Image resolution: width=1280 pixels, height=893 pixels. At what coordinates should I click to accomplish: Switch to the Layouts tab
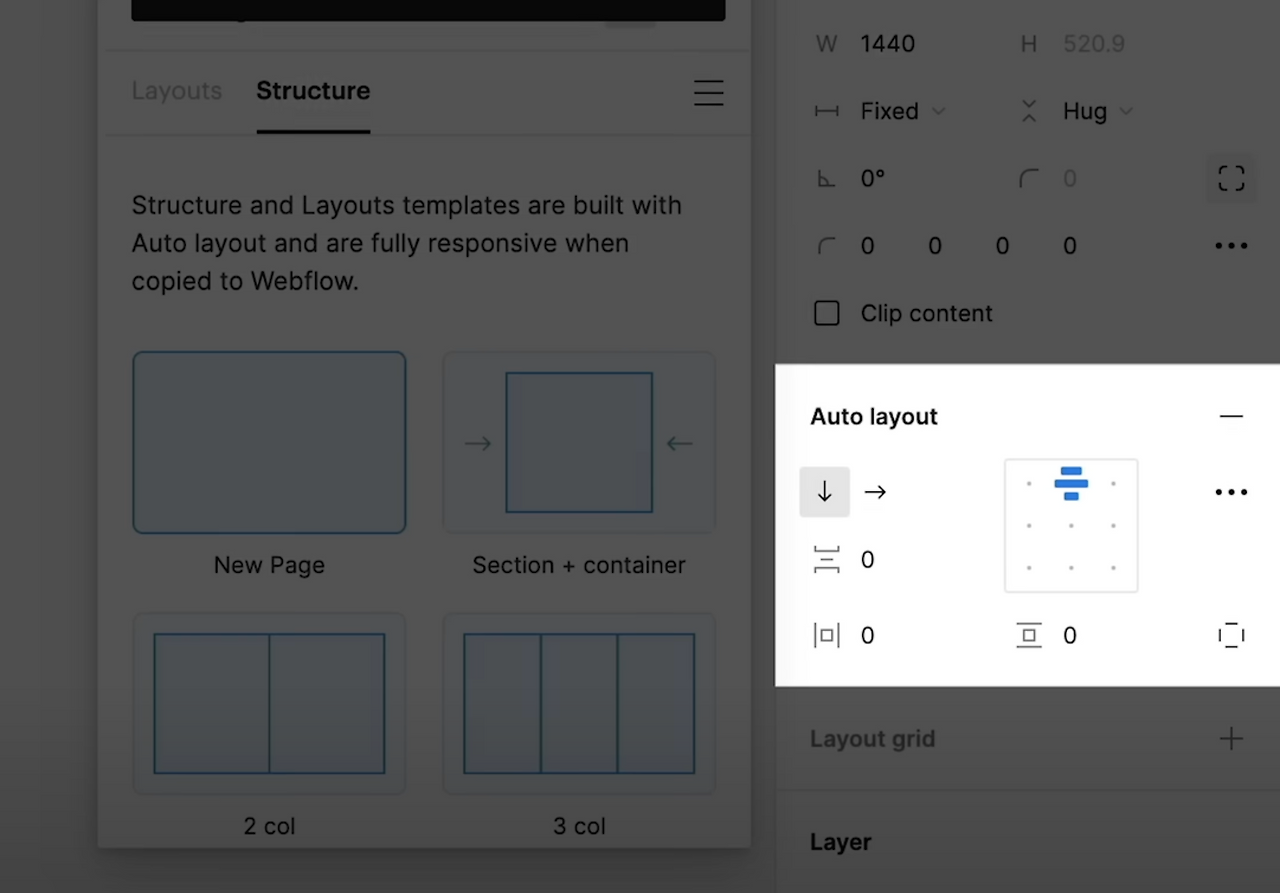click(177, 91)
